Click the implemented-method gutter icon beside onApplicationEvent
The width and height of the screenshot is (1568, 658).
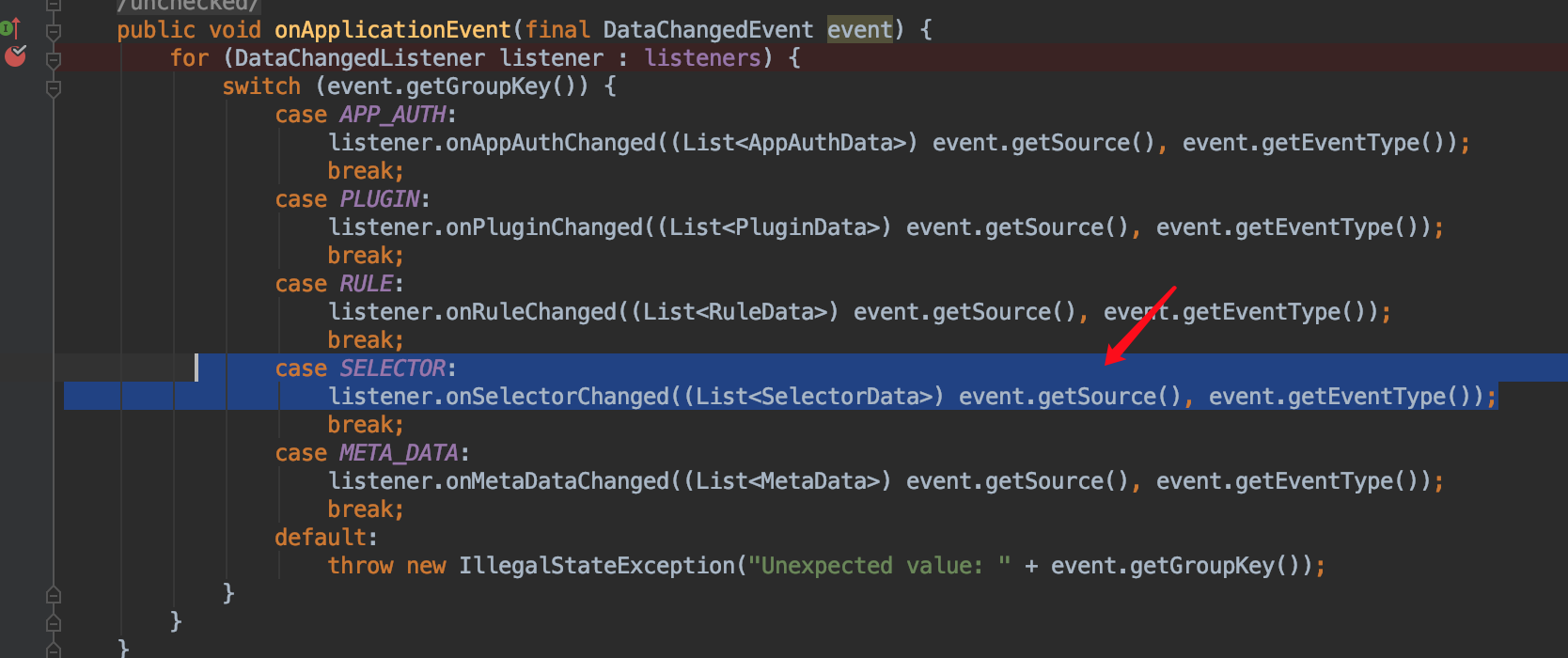click(x=10, y=28)
